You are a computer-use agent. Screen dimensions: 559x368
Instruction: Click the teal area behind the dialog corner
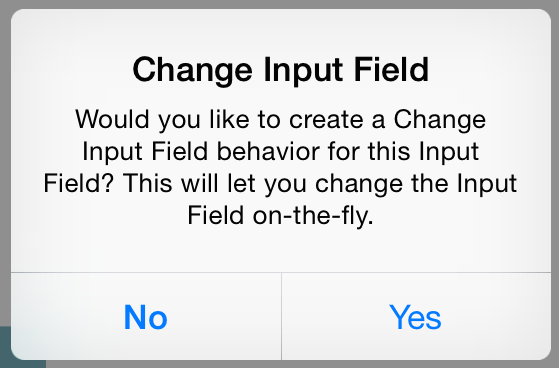tap(5, 346)
